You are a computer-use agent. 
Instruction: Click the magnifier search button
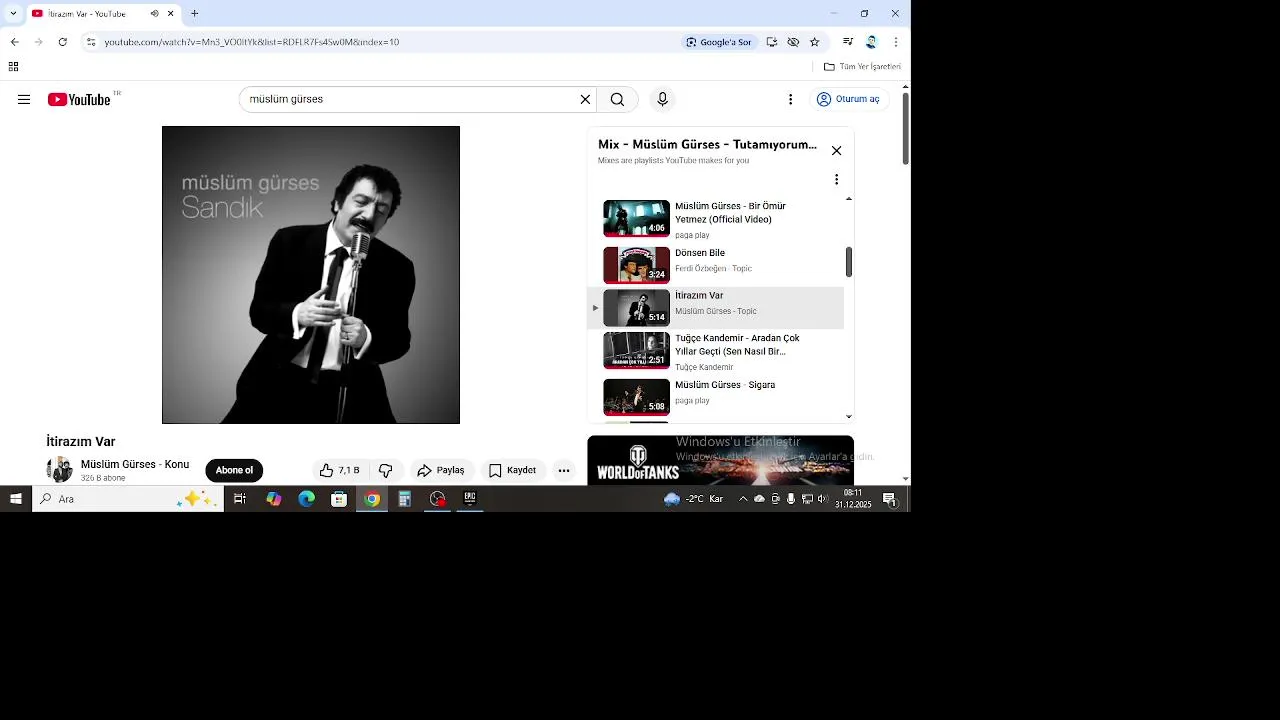(x=617, y=99)
